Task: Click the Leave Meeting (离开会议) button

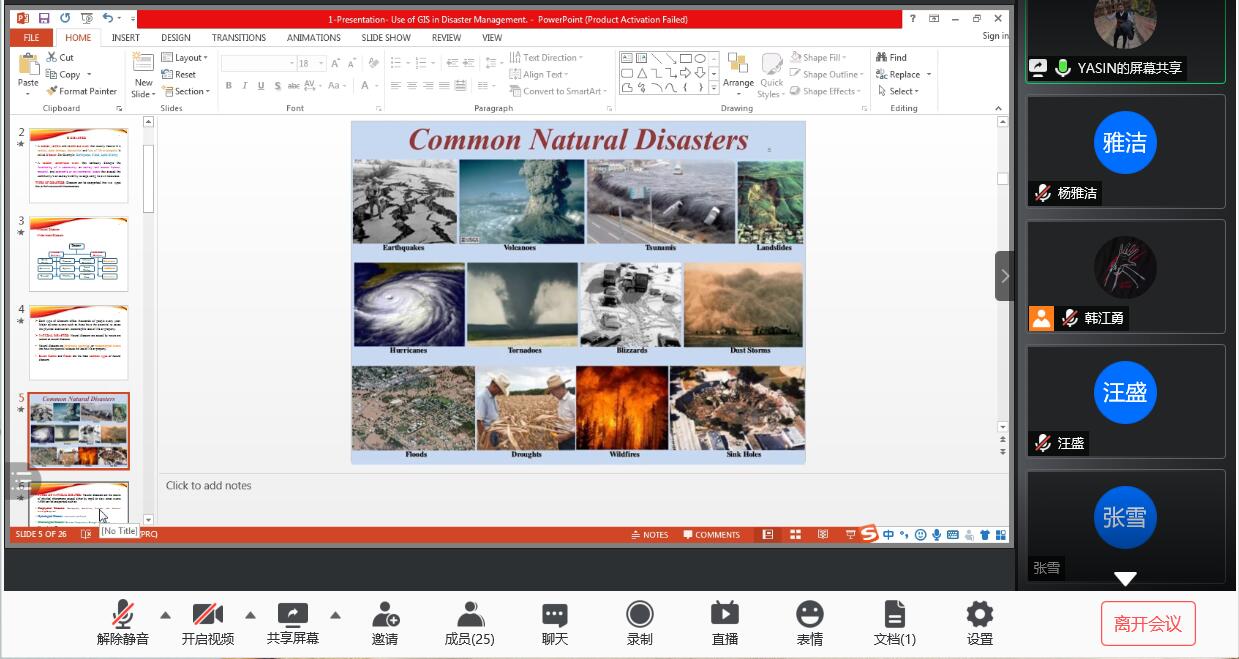Action: pos(1147,624)
